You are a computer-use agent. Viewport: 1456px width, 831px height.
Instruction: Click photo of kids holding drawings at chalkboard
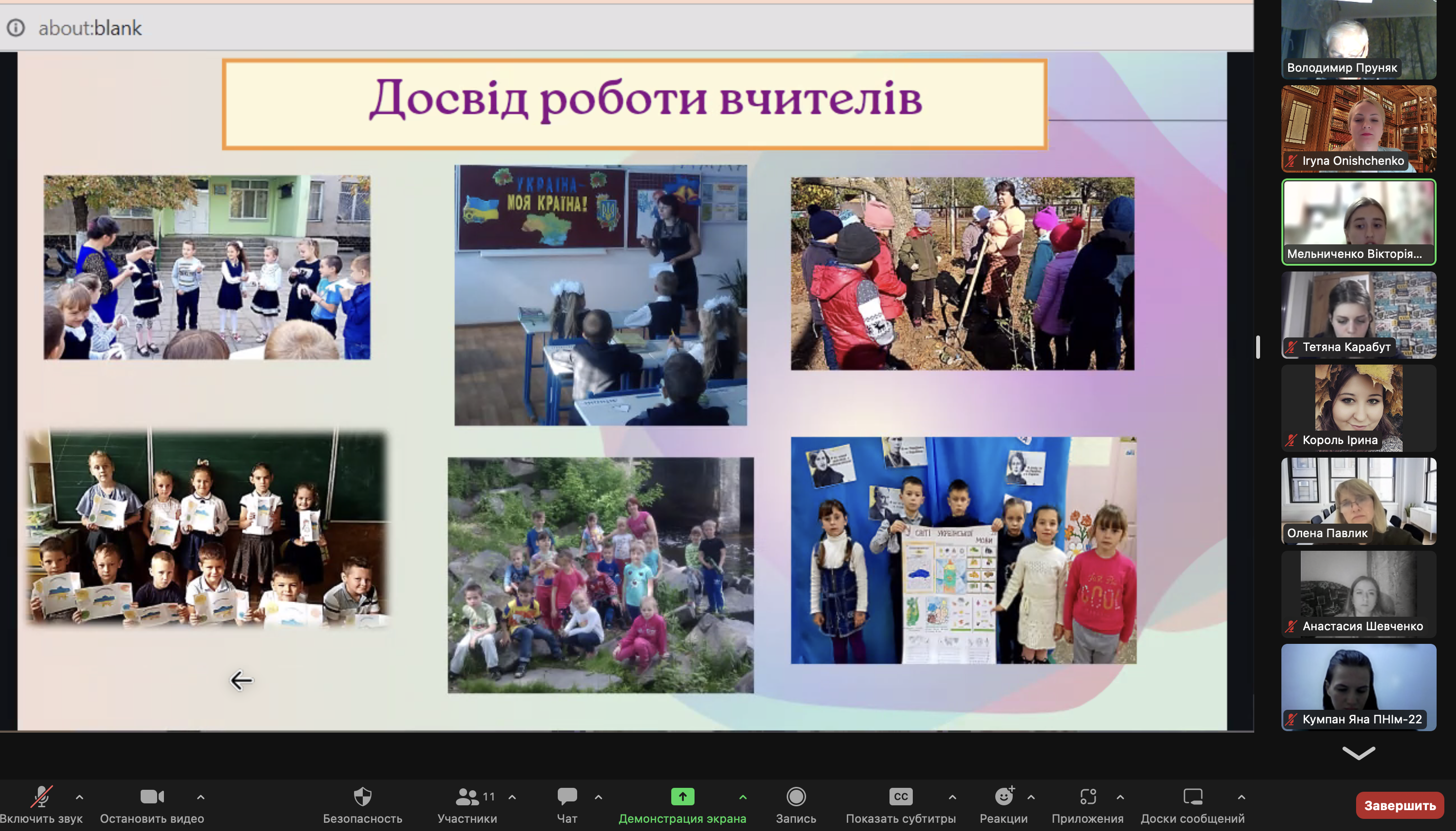tap(207, 528)
